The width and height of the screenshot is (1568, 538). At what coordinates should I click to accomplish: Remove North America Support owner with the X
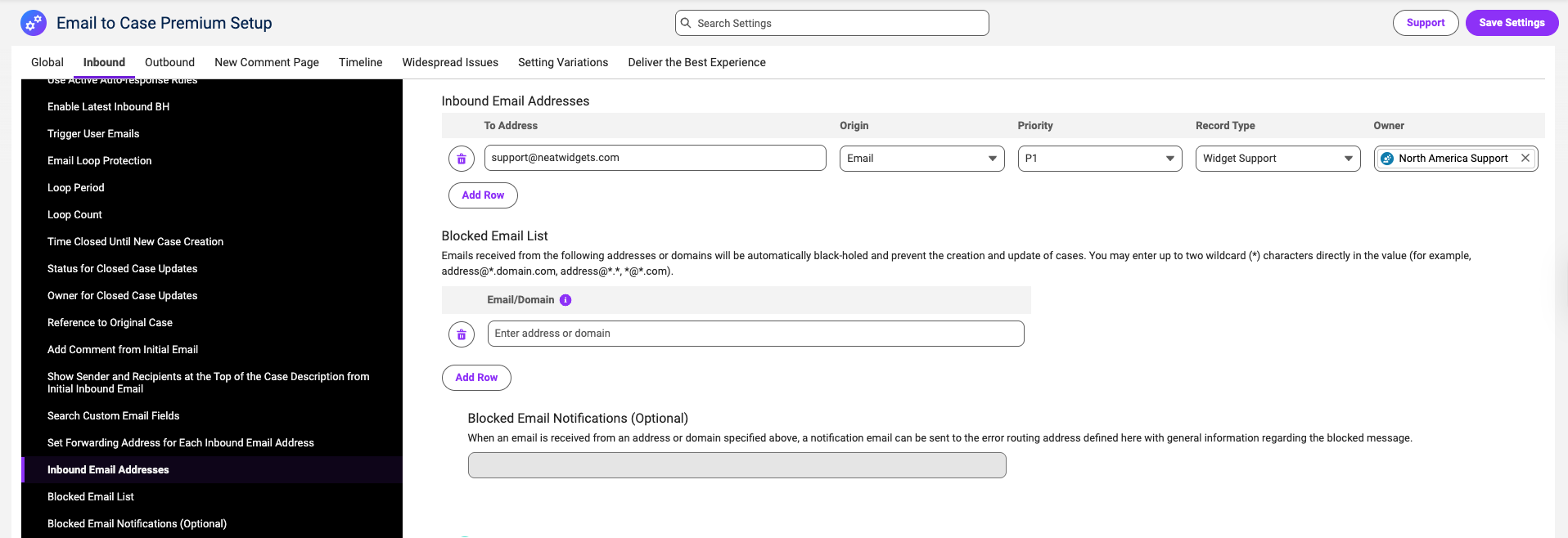pos(1525,158)
